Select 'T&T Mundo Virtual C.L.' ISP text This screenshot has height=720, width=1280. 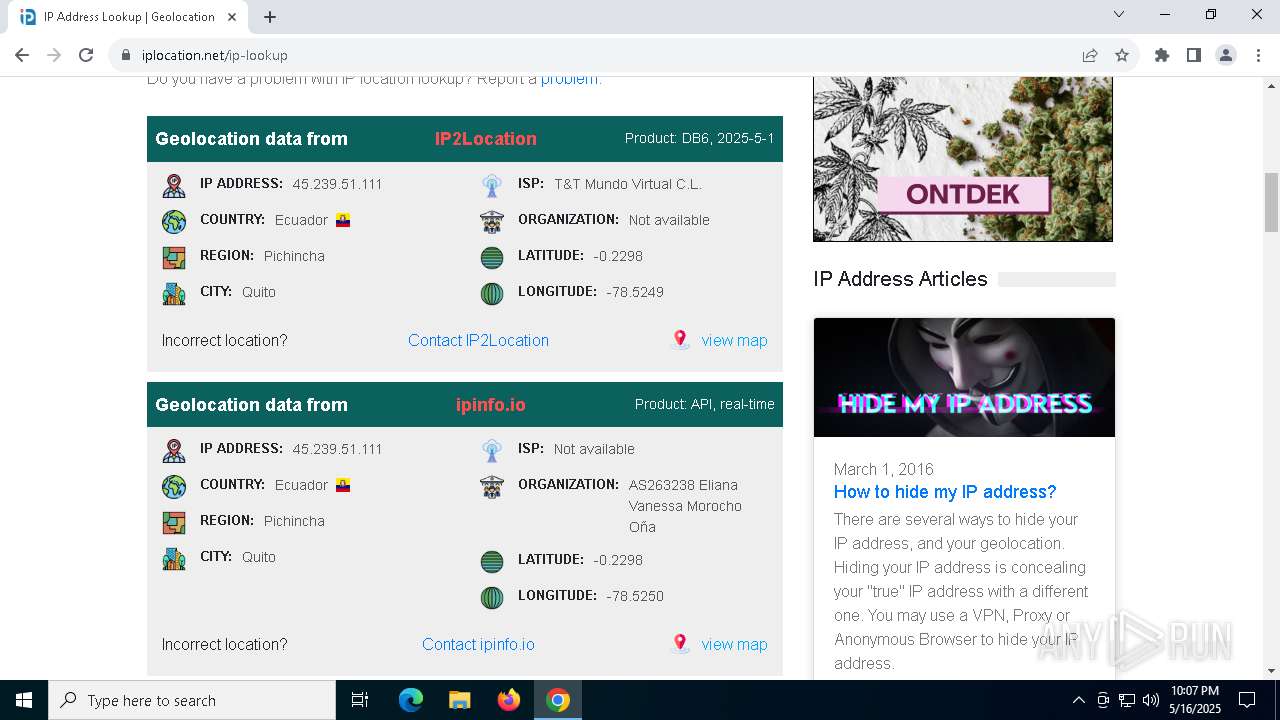[x=628, y=184]
